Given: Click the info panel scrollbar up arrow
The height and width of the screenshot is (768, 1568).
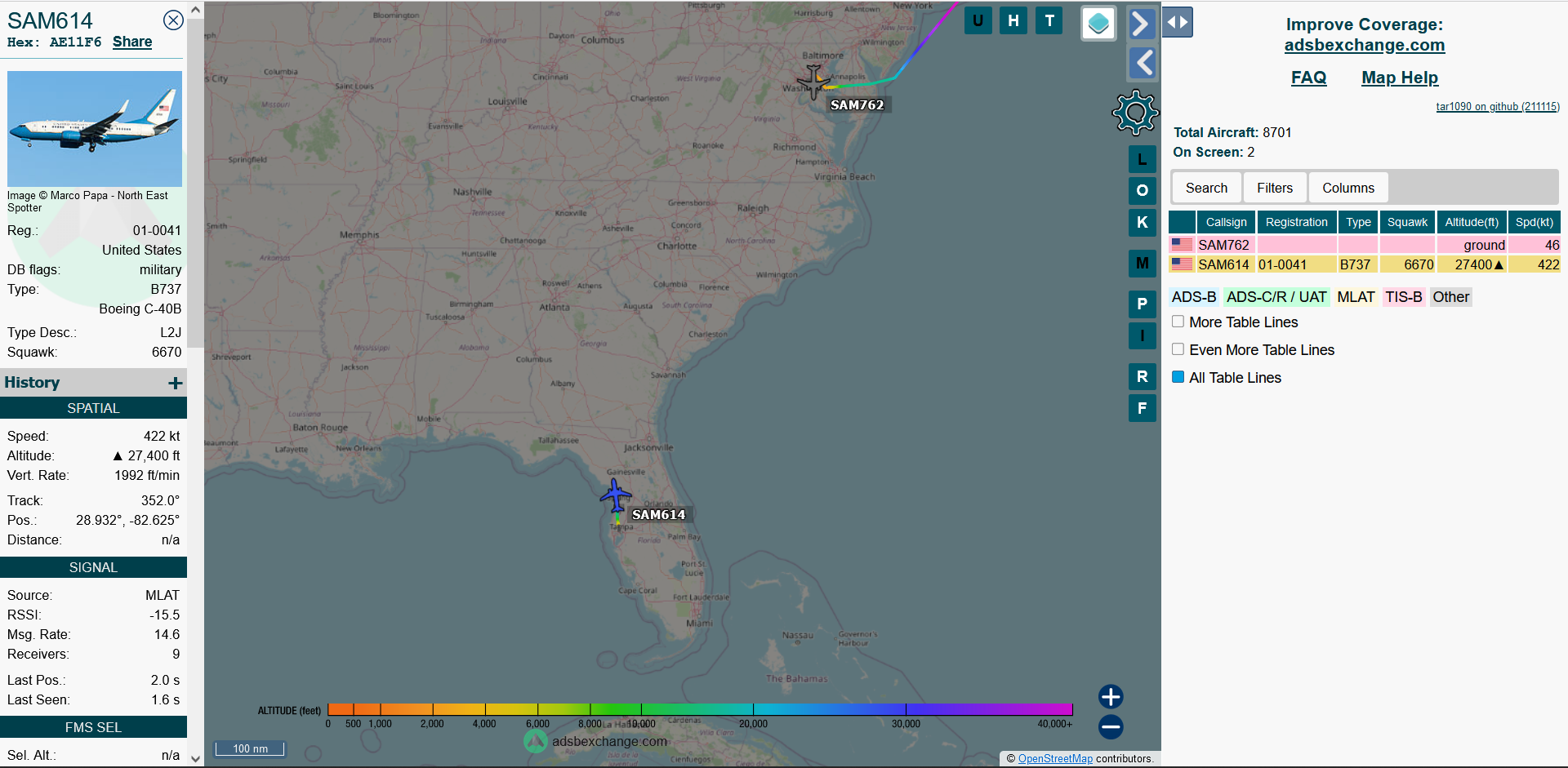Looking at the screenshot, I should [x=195, y=10].
